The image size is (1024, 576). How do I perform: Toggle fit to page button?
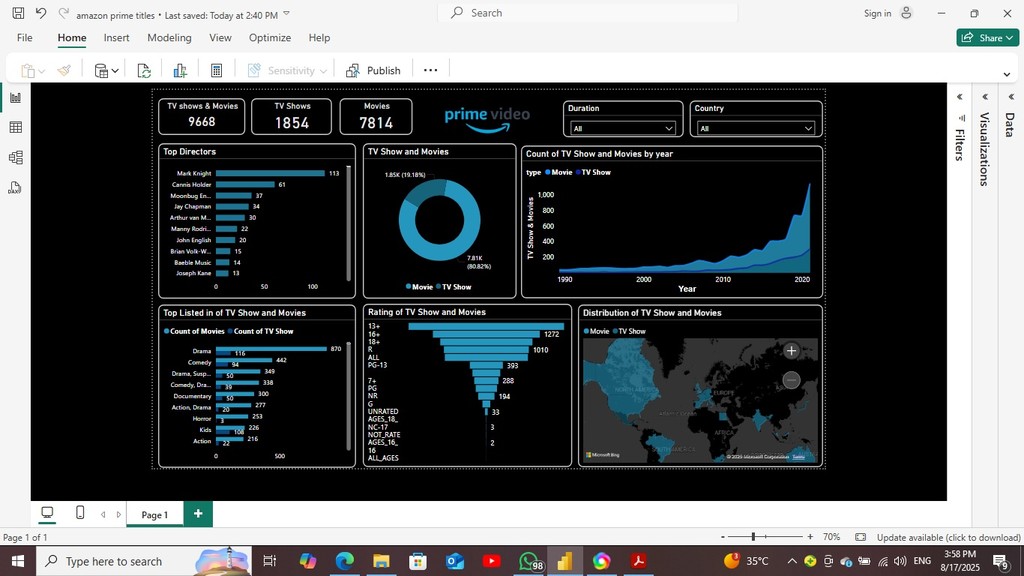click(x=860, y=537)
